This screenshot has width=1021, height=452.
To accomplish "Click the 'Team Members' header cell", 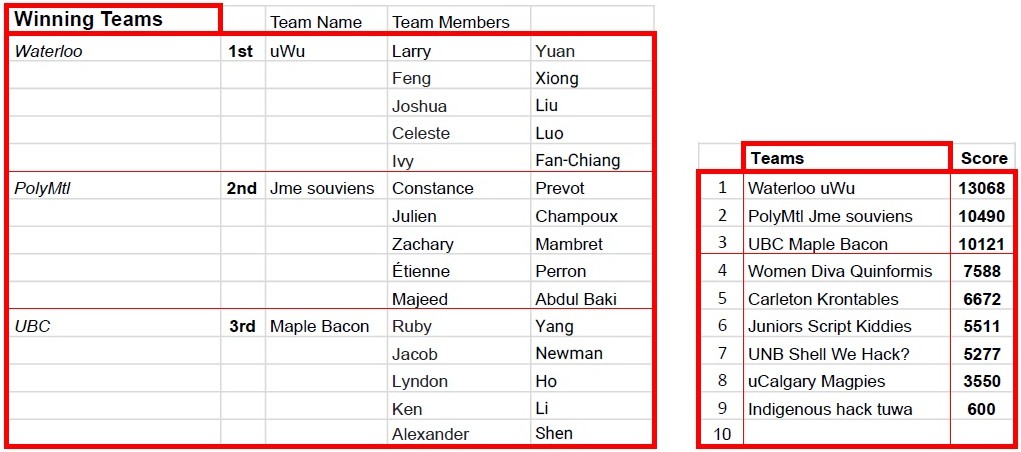I will (457, 21).
